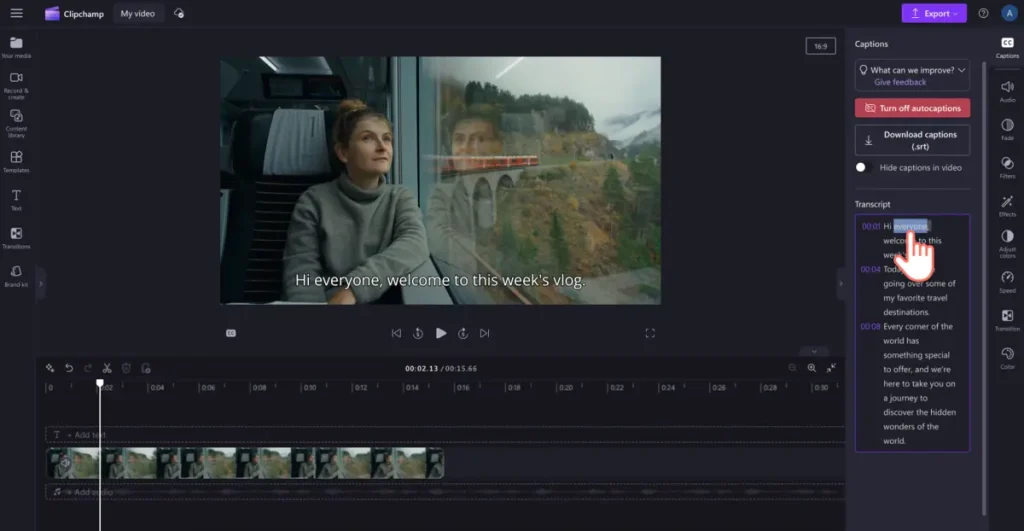Skip to the end of video
1024x531 pixels.
point(485,333)
